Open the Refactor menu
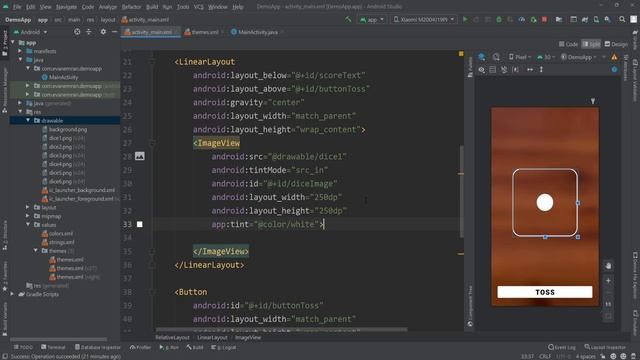 pyautogui.click(x=131, y=7)
